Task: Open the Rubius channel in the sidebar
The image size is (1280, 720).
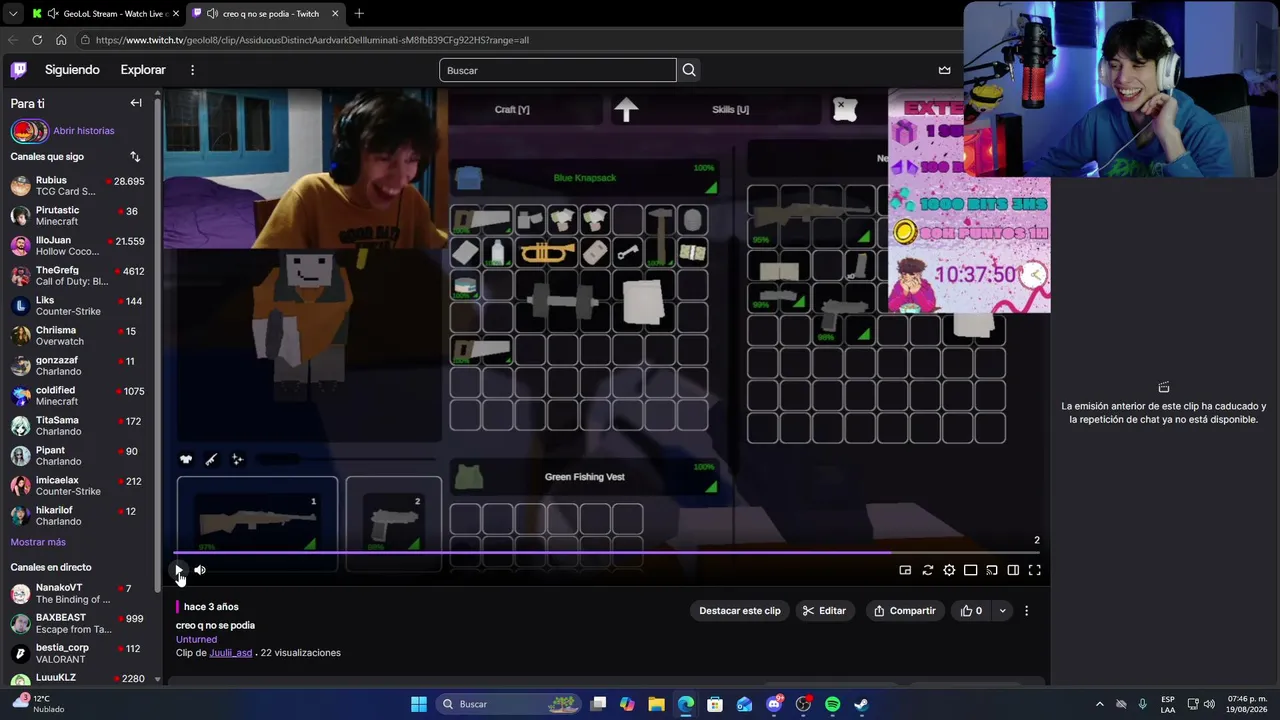Action: (78, 186)
